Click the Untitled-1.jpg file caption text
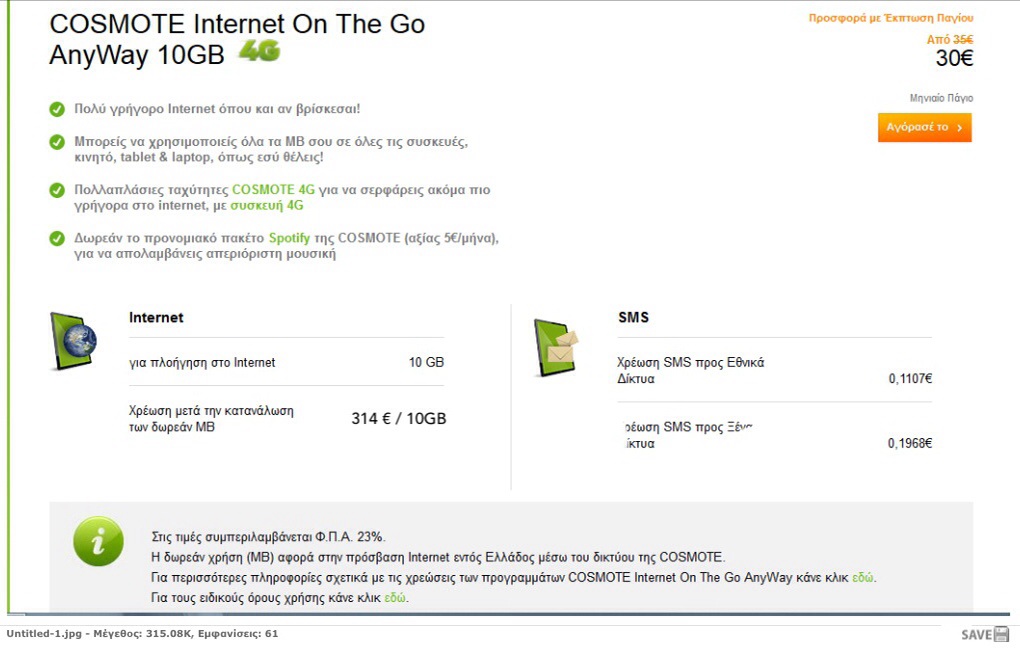This screenshot has height=648, width=1020. (x=44, y=634)
